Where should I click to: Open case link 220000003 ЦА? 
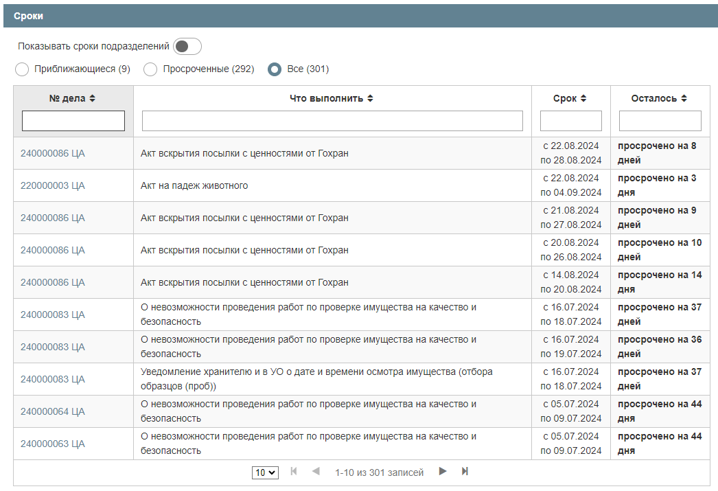[x=52, y=186]
